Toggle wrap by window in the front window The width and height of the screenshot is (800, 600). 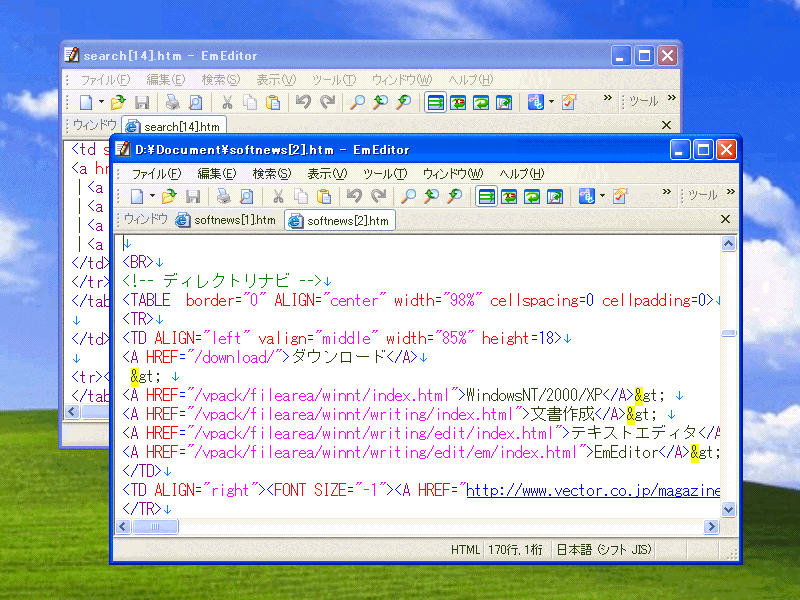point(532,196)
